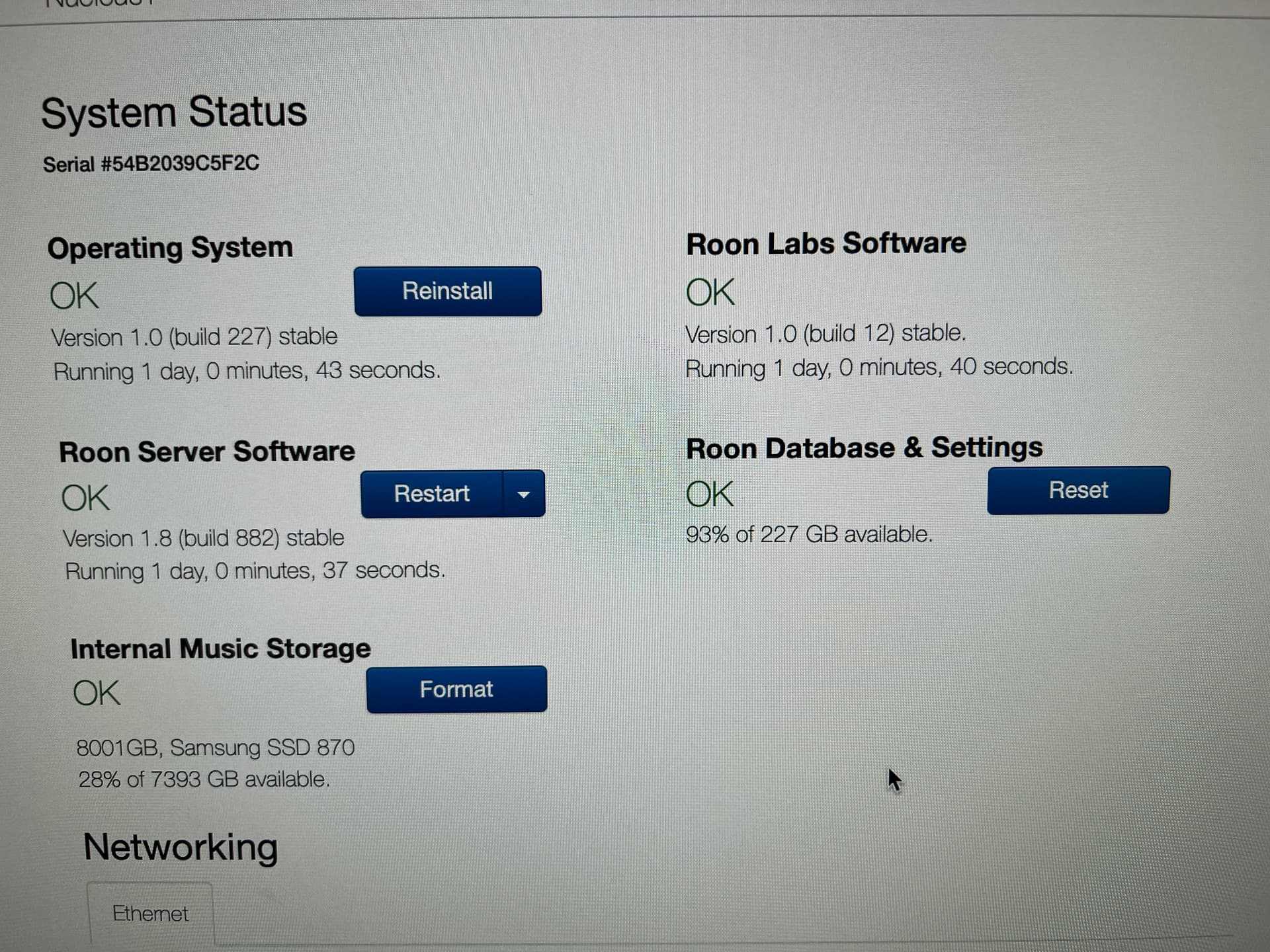Screen dimensions: 1270x952
Task: Click the Networking heading
Action: 181,848
